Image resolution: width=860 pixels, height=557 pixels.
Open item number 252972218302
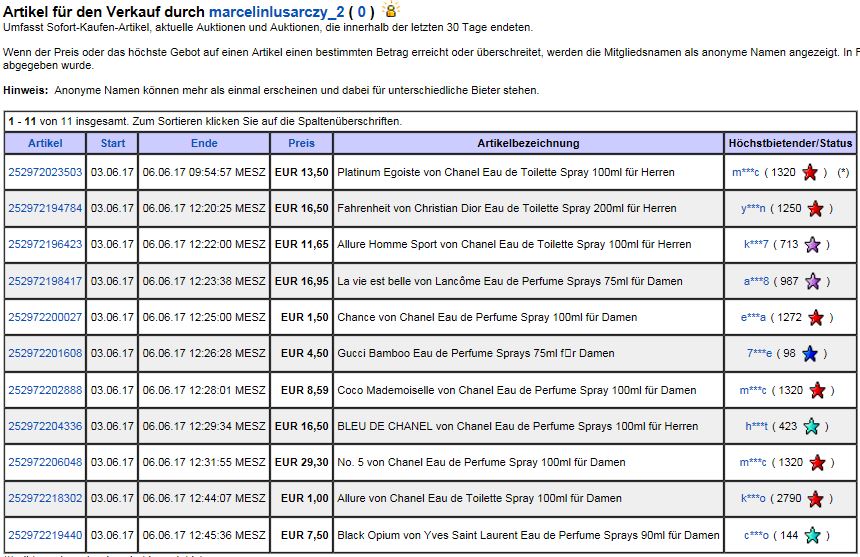(x=45, y=499)
